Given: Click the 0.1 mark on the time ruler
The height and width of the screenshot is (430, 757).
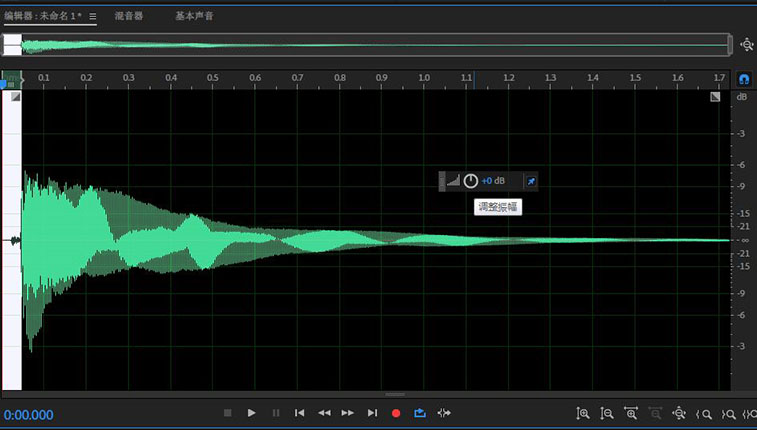Looking at the screenshot, I should pos(43,78).
